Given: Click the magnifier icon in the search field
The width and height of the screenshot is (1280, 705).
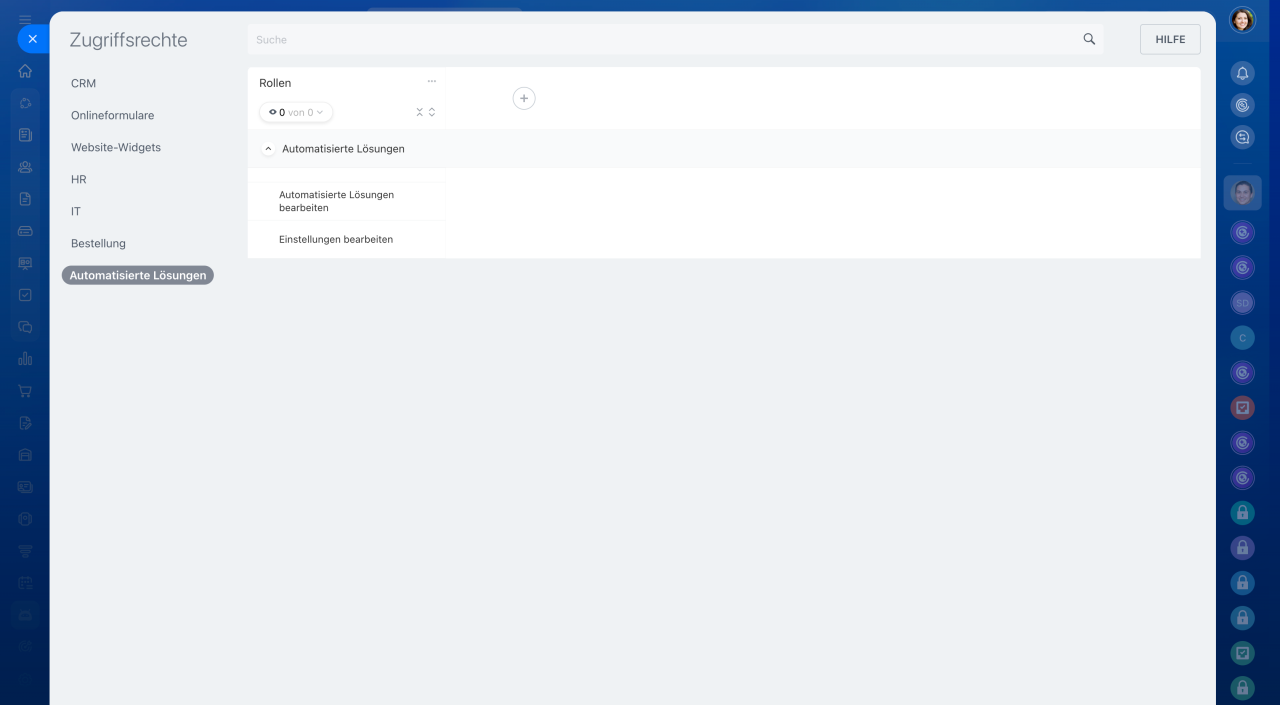Looking at the screenshot, I should point(1089,39).
